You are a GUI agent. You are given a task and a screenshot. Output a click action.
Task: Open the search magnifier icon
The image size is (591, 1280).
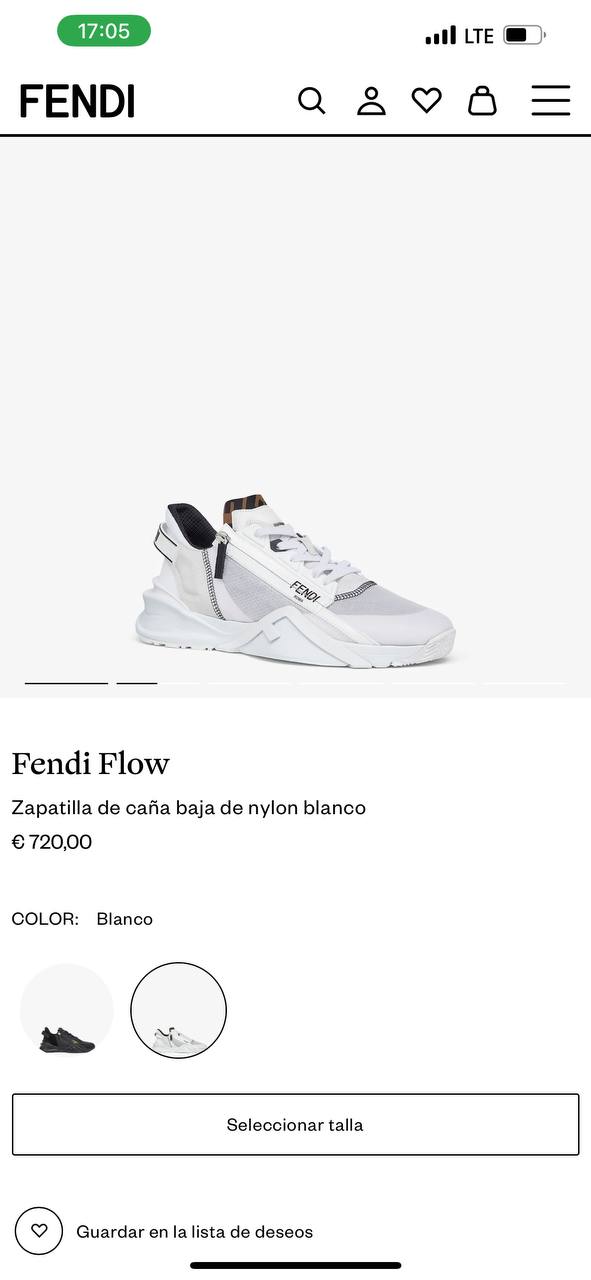[312, 101]
